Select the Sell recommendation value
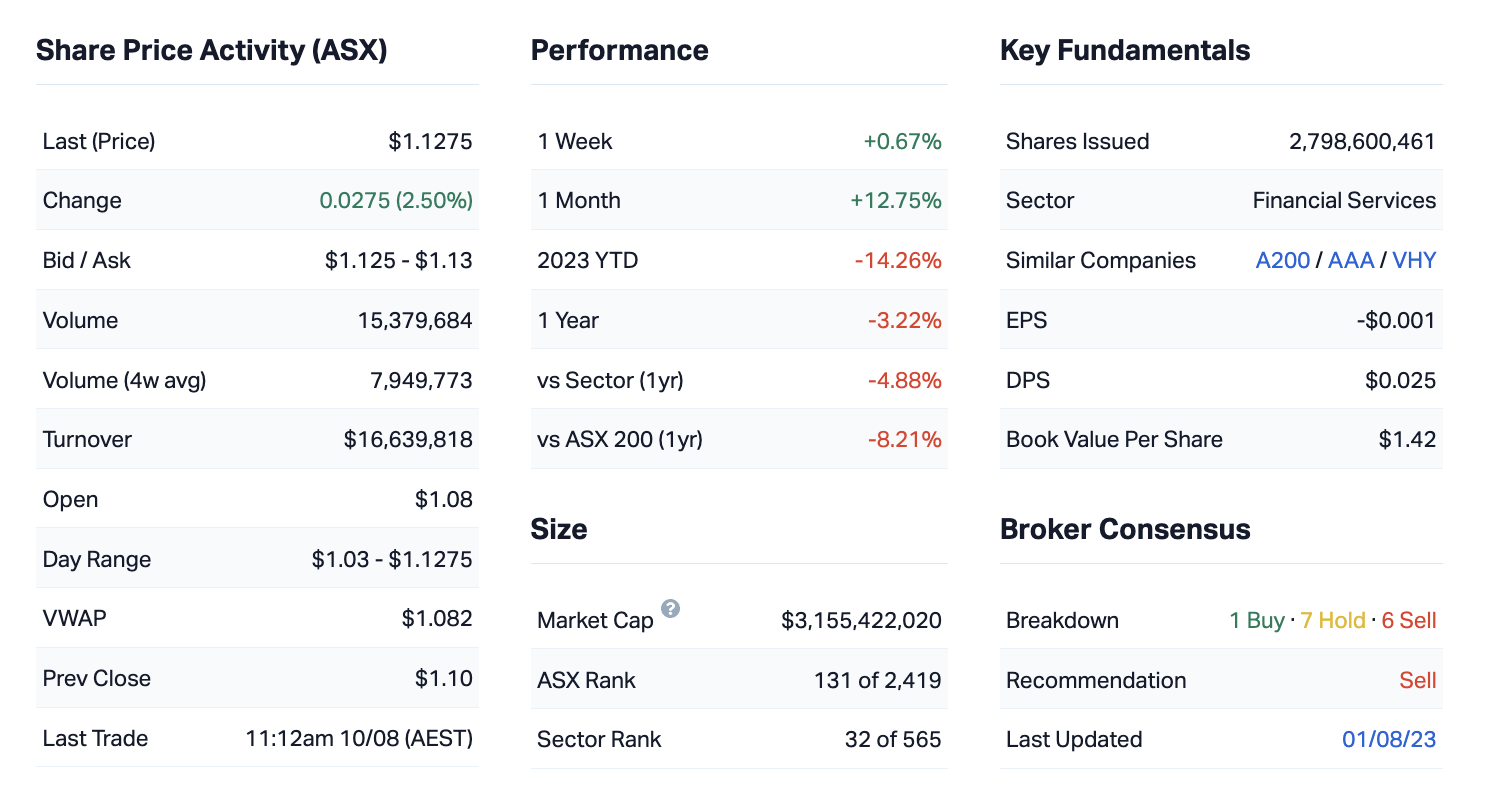The height and width of the screenshot is (812, 1488). coord(1417,681)
